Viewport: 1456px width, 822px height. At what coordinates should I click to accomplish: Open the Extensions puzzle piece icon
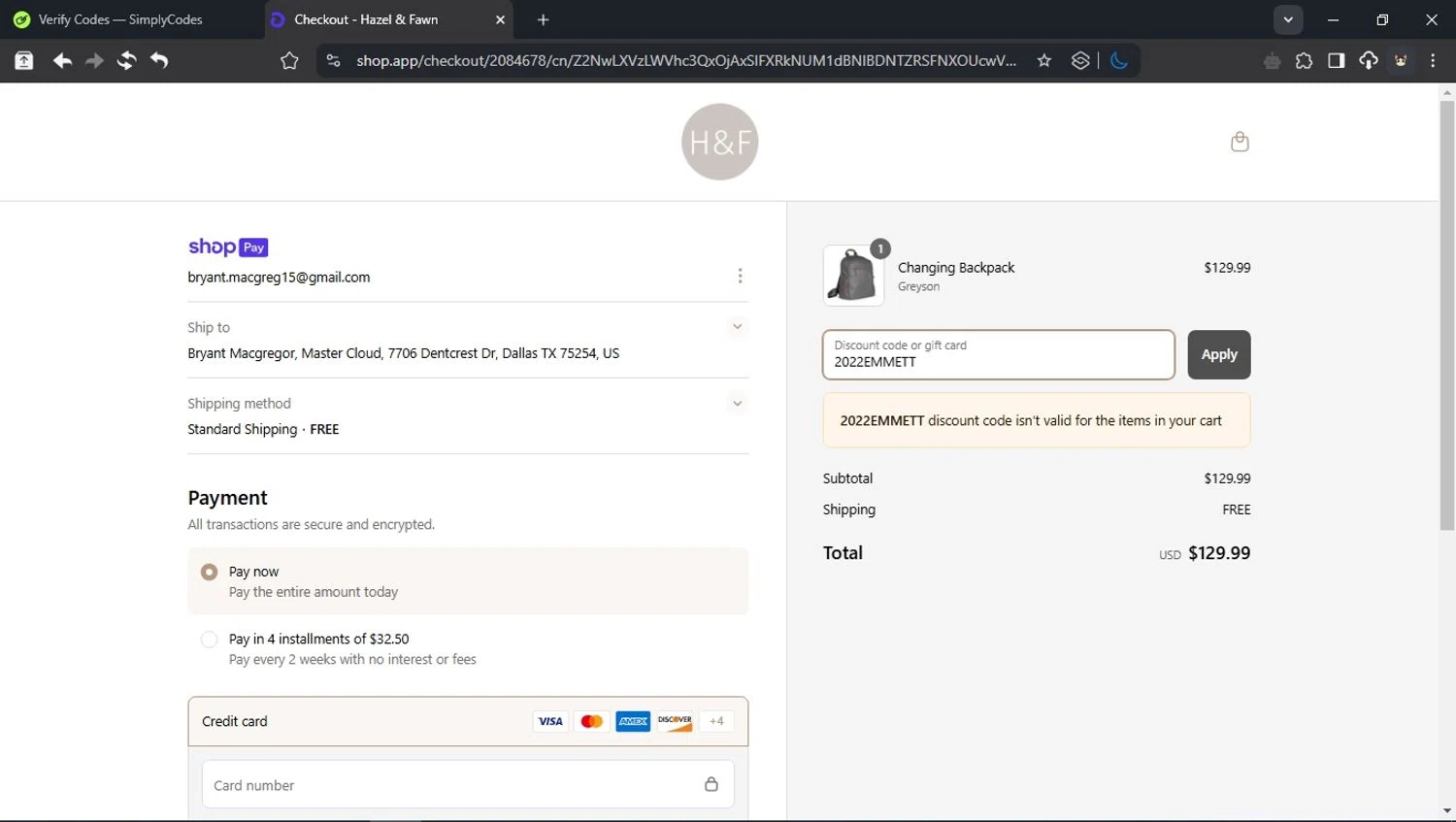(1304, 60)
